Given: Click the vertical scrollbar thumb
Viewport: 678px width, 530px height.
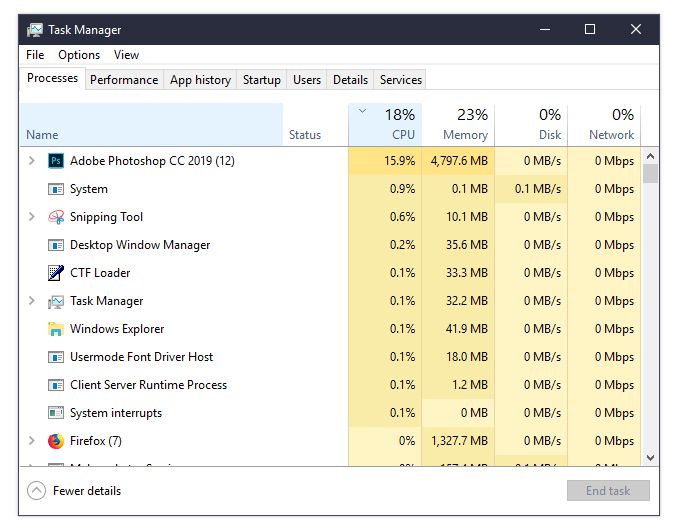Looking at the screenshot, I should 650,173.
